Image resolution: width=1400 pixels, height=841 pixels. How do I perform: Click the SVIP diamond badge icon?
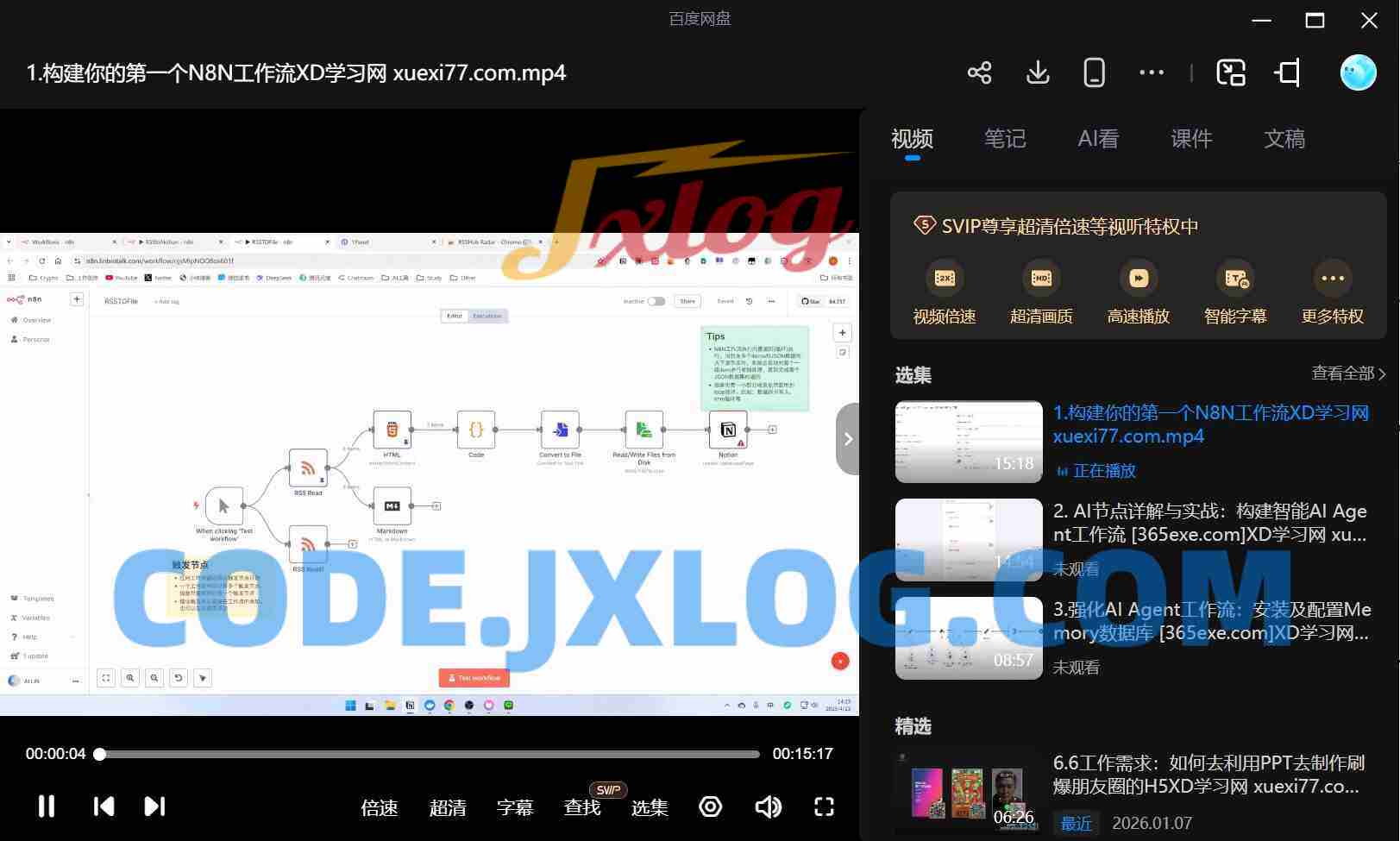(924, 225)
